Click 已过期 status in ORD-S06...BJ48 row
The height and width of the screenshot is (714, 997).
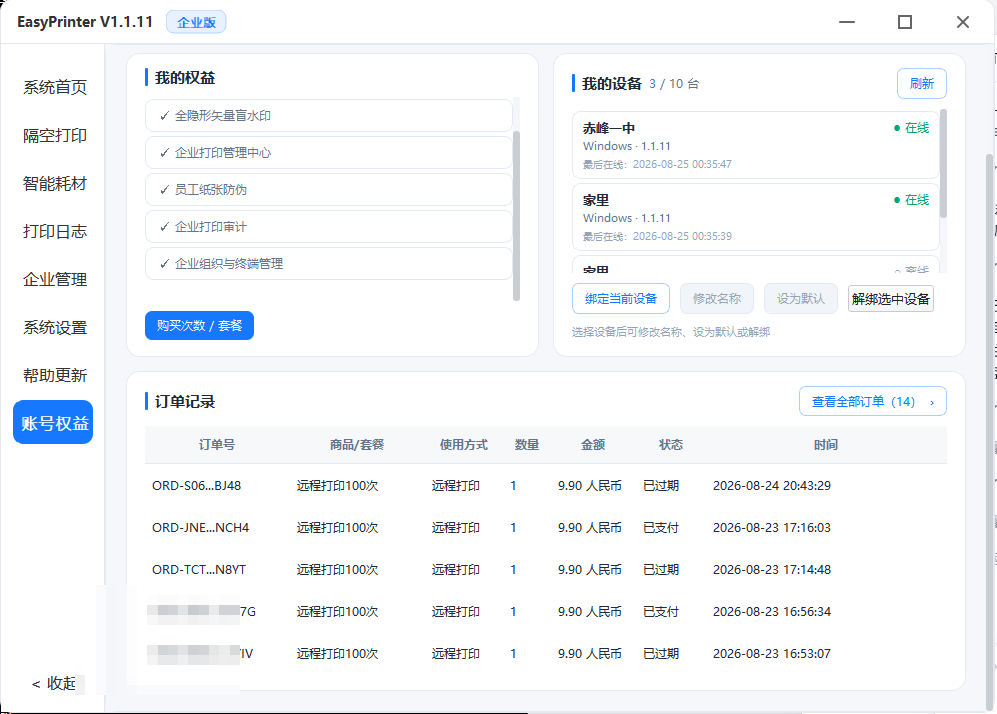pyautogui.click(x=661, y=486)
